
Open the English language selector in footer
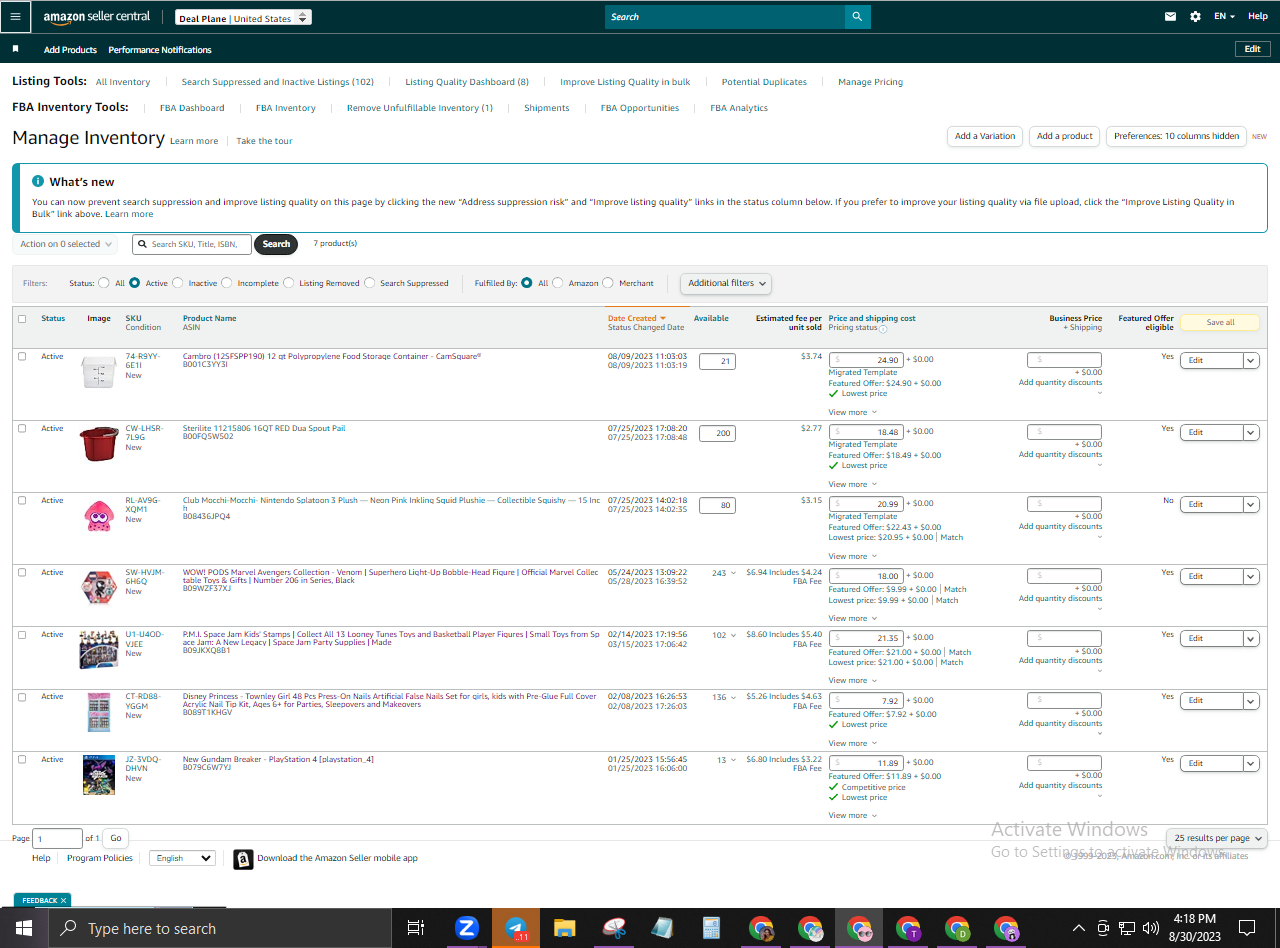click(182, 858)
